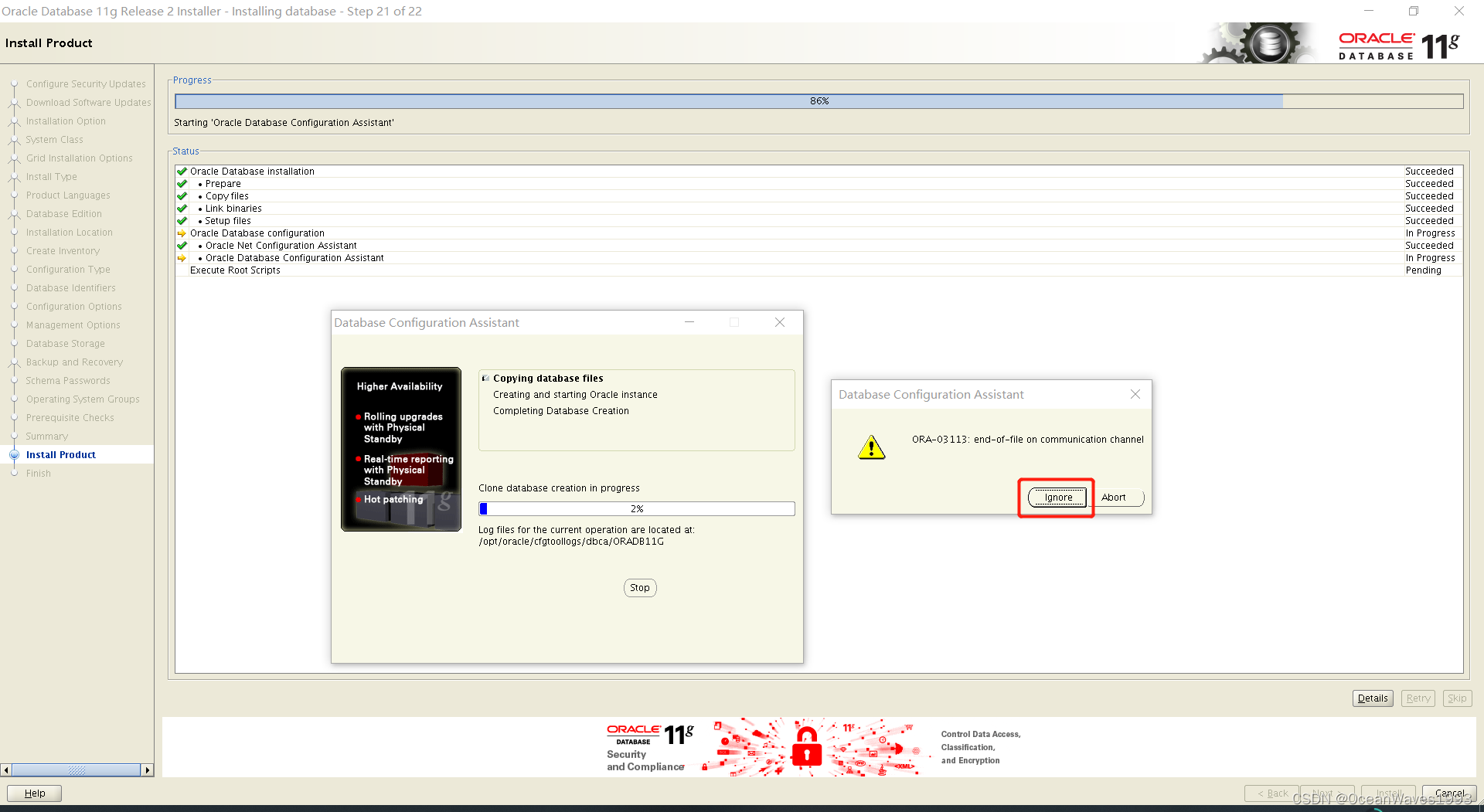Select Configuration Type step
This screenshot has width=1484, height=812.
[68, 270]
